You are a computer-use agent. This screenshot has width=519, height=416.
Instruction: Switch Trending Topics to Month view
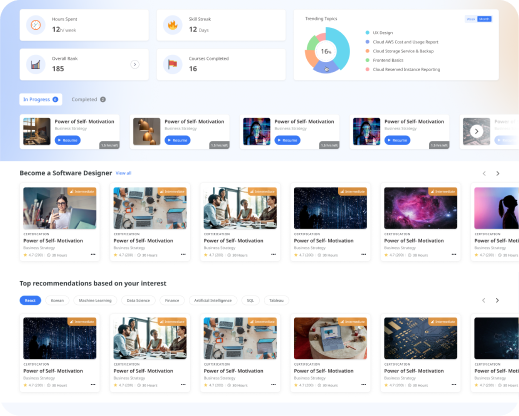[x=484, y=19]
